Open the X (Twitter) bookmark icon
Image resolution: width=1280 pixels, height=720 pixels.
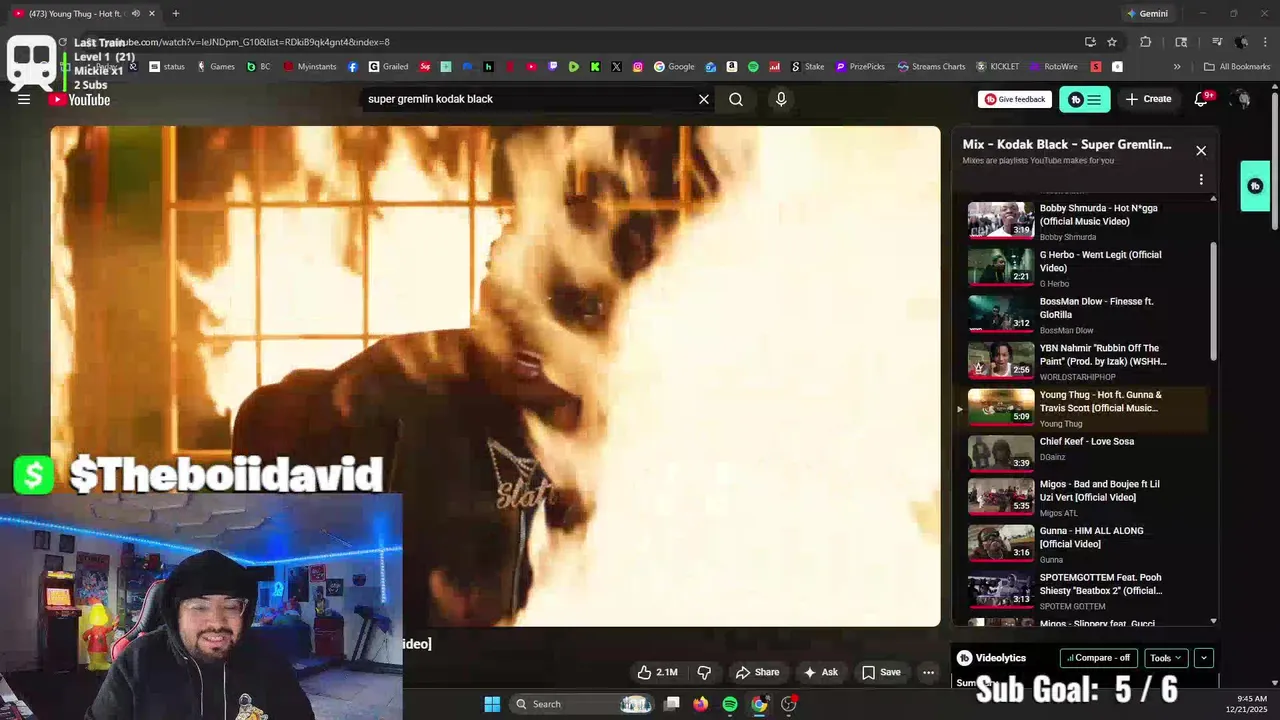[x=616, y=67]
